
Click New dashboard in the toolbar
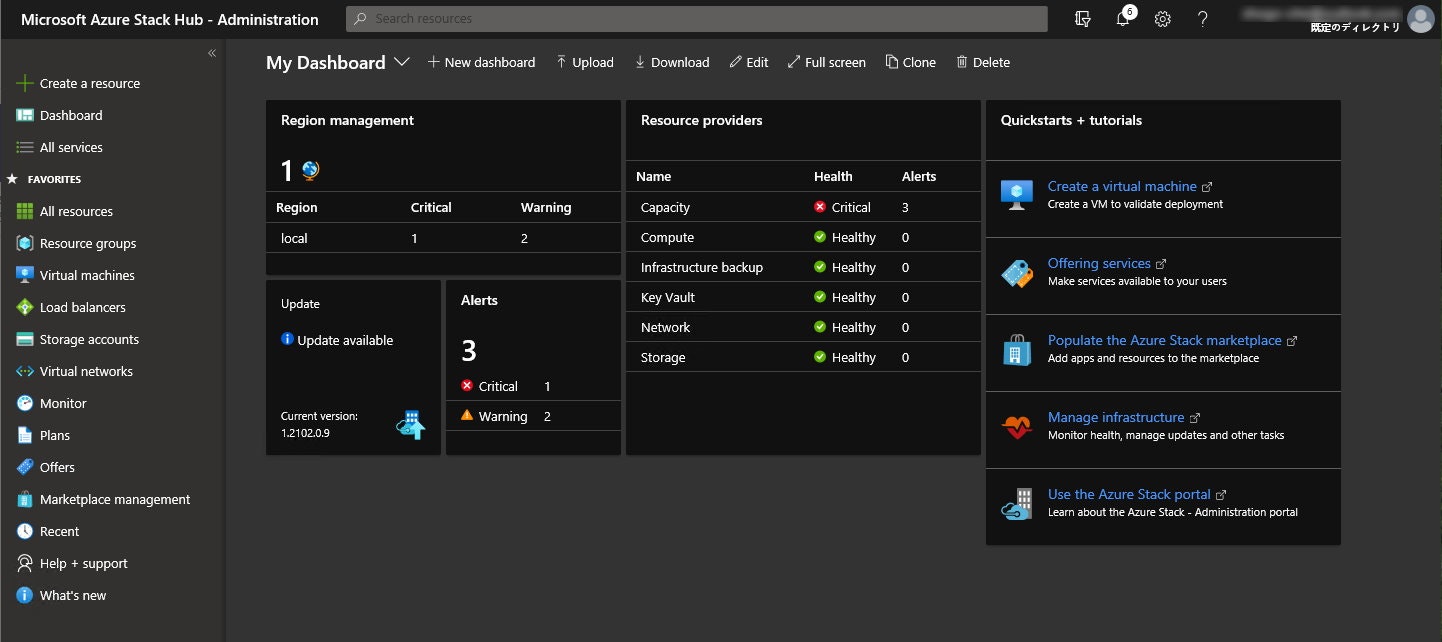click(x=481, y=62)
